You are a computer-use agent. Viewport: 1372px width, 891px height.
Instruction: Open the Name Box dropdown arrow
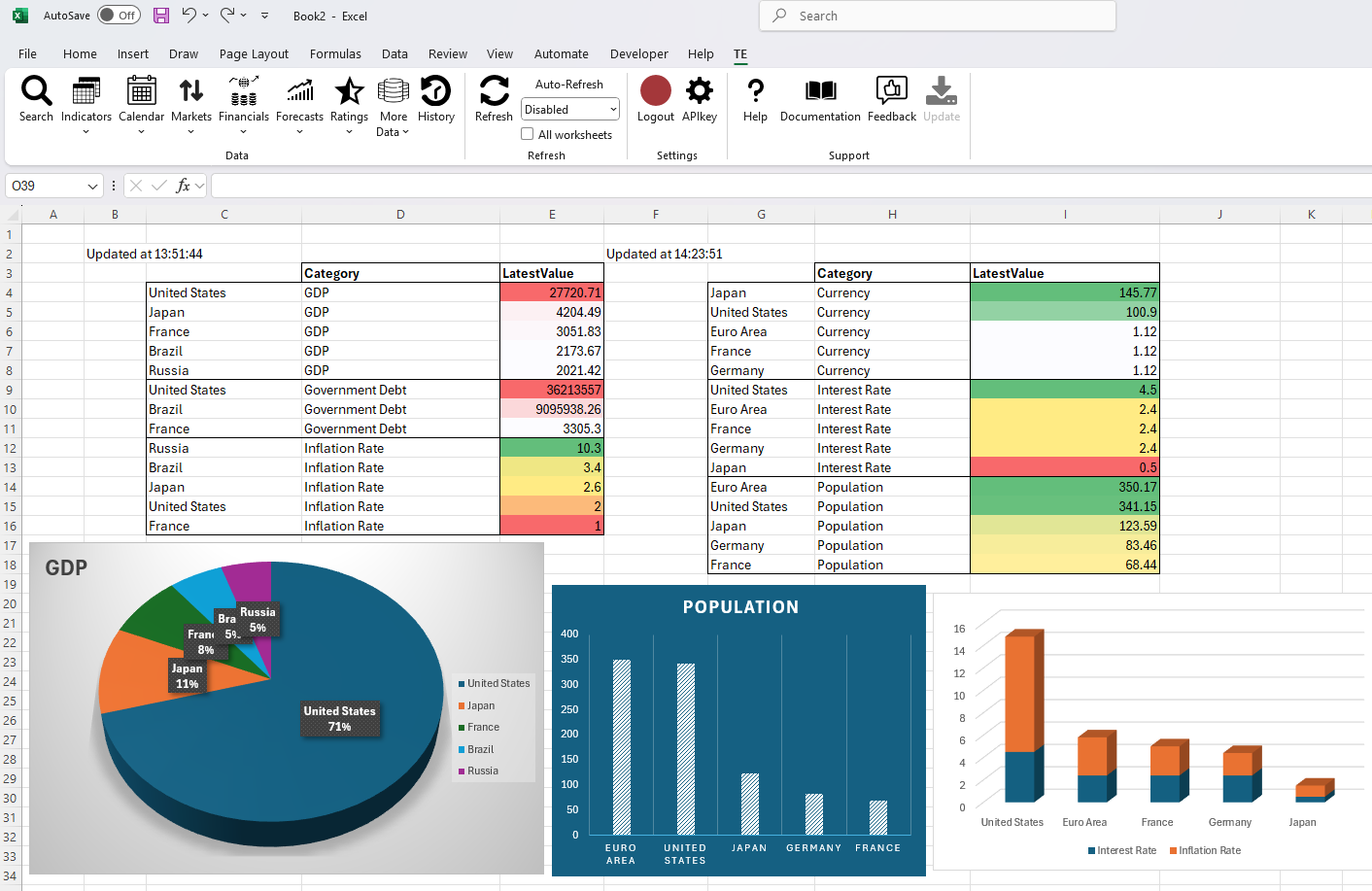point(92,186)
